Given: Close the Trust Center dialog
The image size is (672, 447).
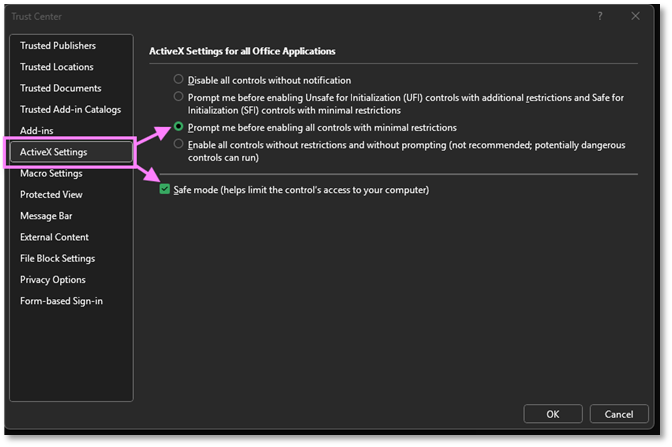Looking at the screenshot, I should pos(636,16).
